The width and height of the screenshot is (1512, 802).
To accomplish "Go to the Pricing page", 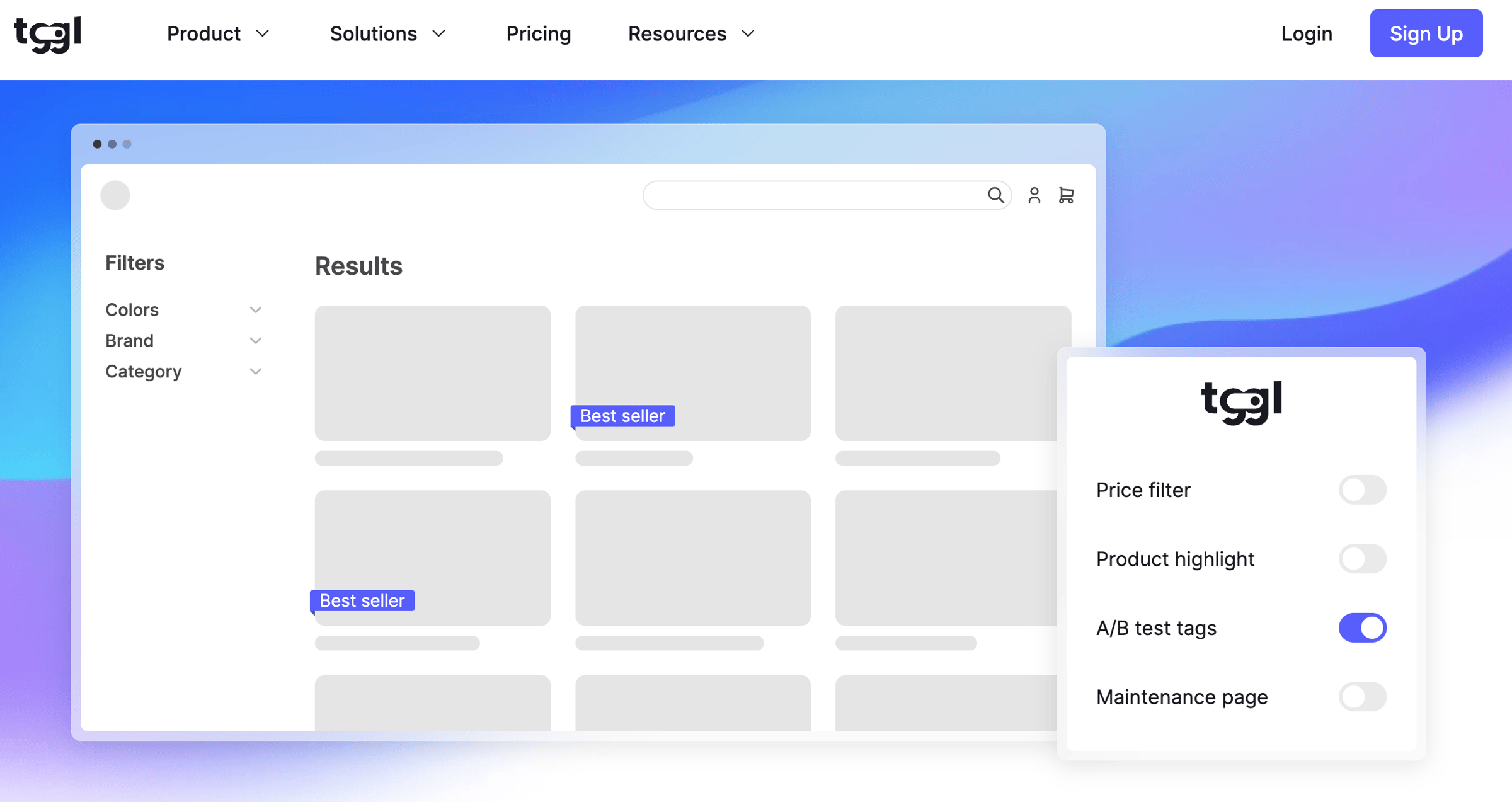I will tap(538, 34).
